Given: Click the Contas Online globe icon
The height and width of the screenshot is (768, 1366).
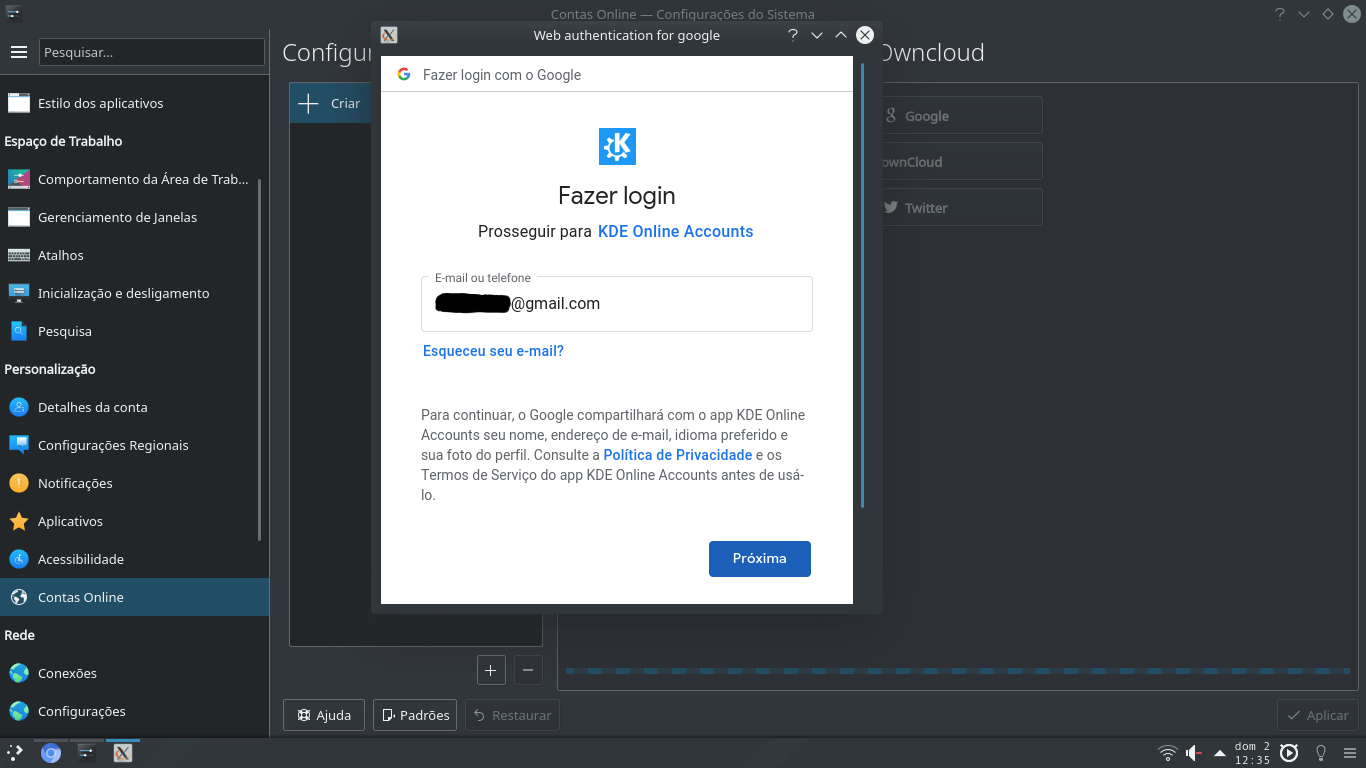Looking at the screenshot, I should pos(19,597).
